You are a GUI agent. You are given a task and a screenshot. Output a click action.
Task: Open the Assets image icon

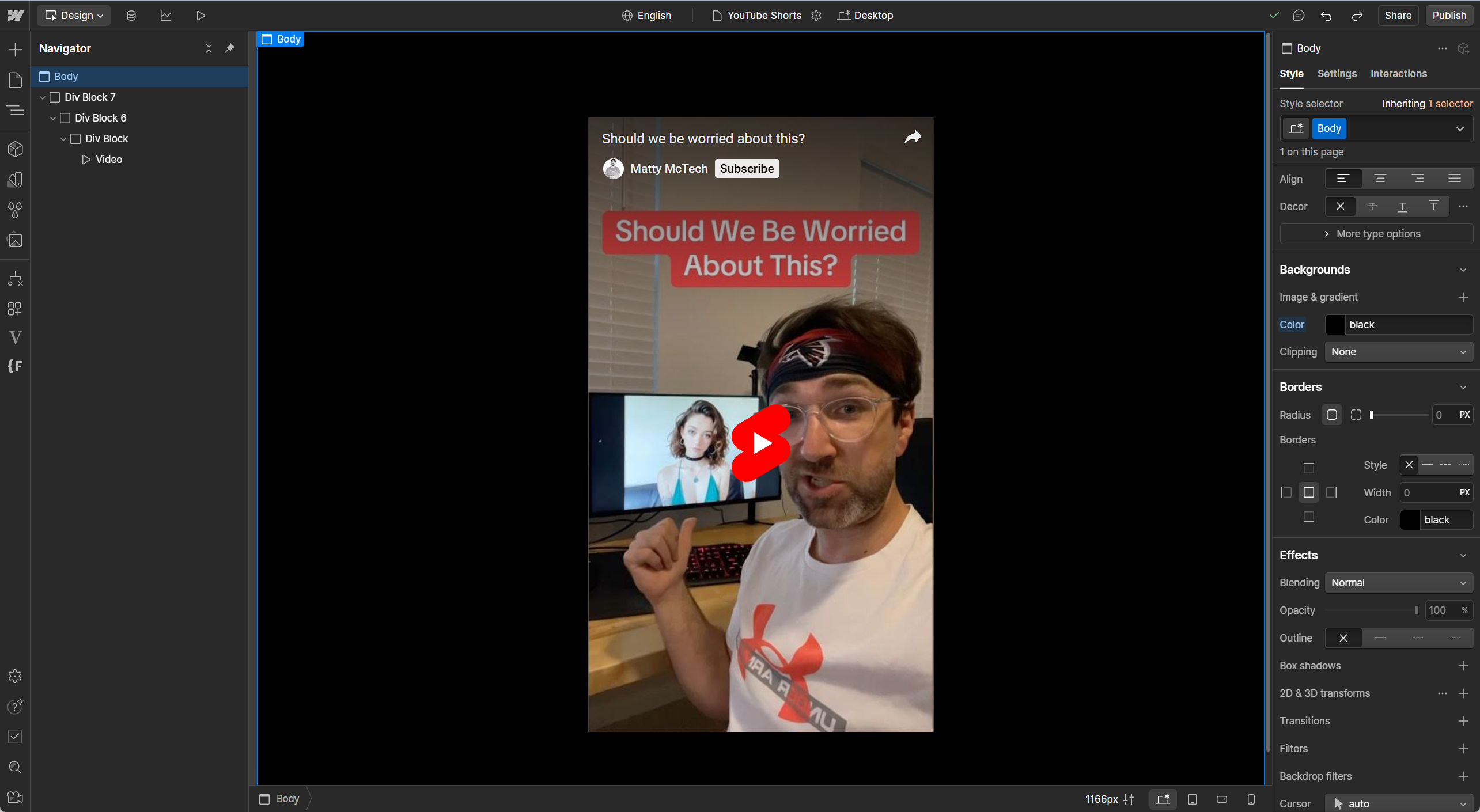(x=16, y=240)
